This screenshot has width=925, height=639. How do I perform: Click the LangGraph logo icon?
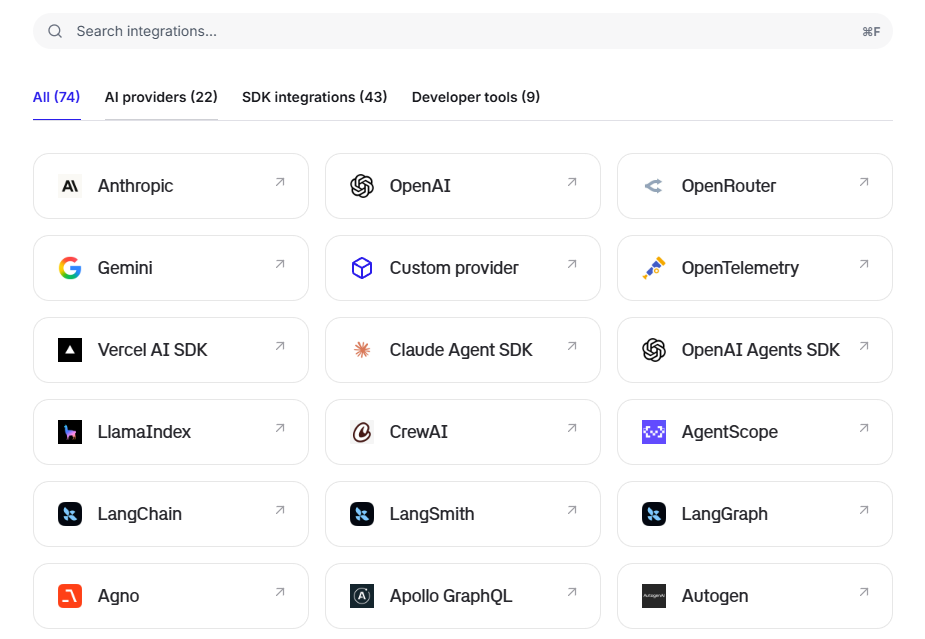[x=654, y=514]
